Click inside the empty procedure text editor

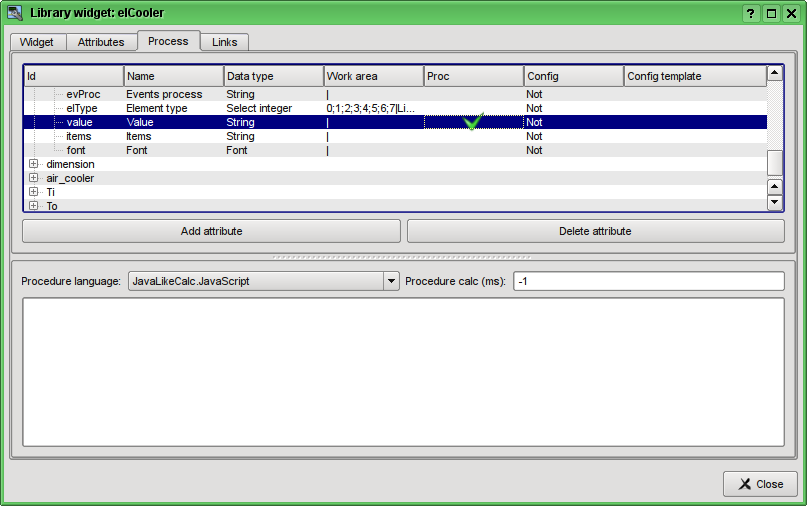click(x=403, y=371)
